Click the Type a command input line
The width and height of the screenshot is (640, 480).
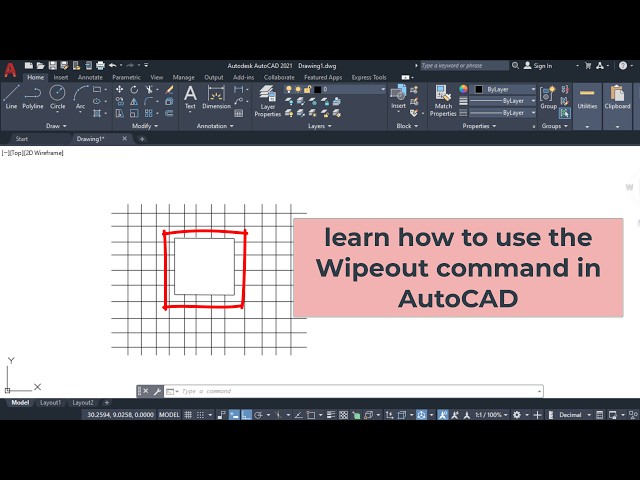353,391
